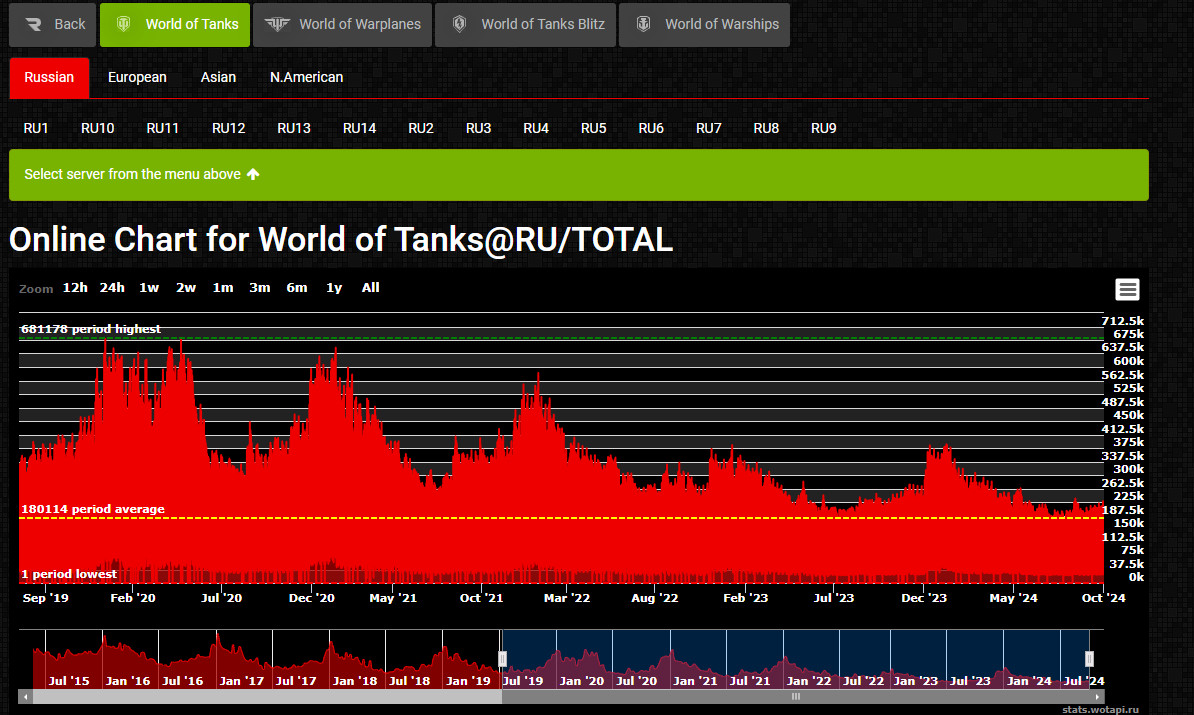Click the Back arrow logo icon

[34, 25]
